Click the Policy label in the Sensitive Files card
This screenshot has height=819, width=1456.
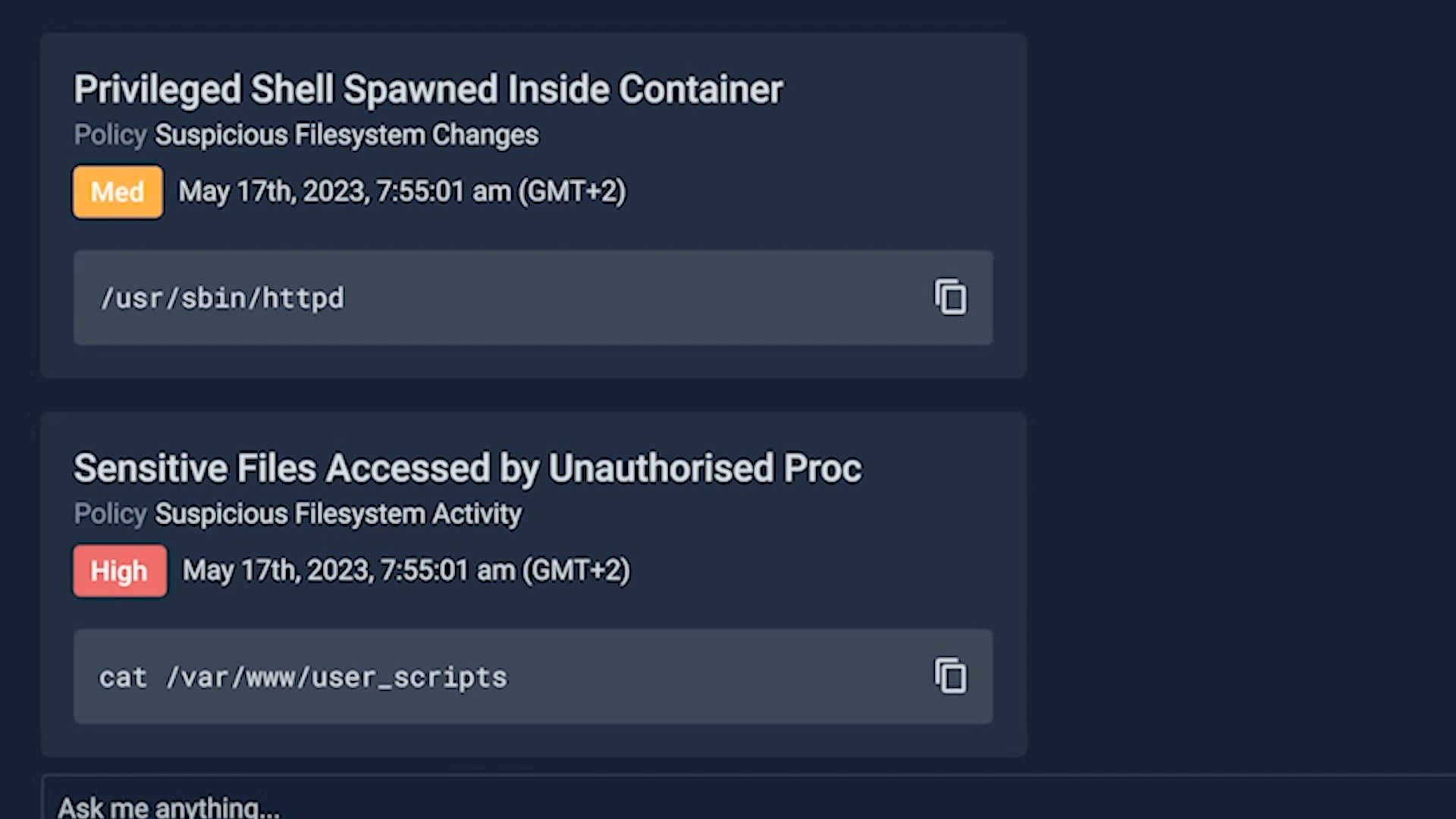(x=110, y=514)
